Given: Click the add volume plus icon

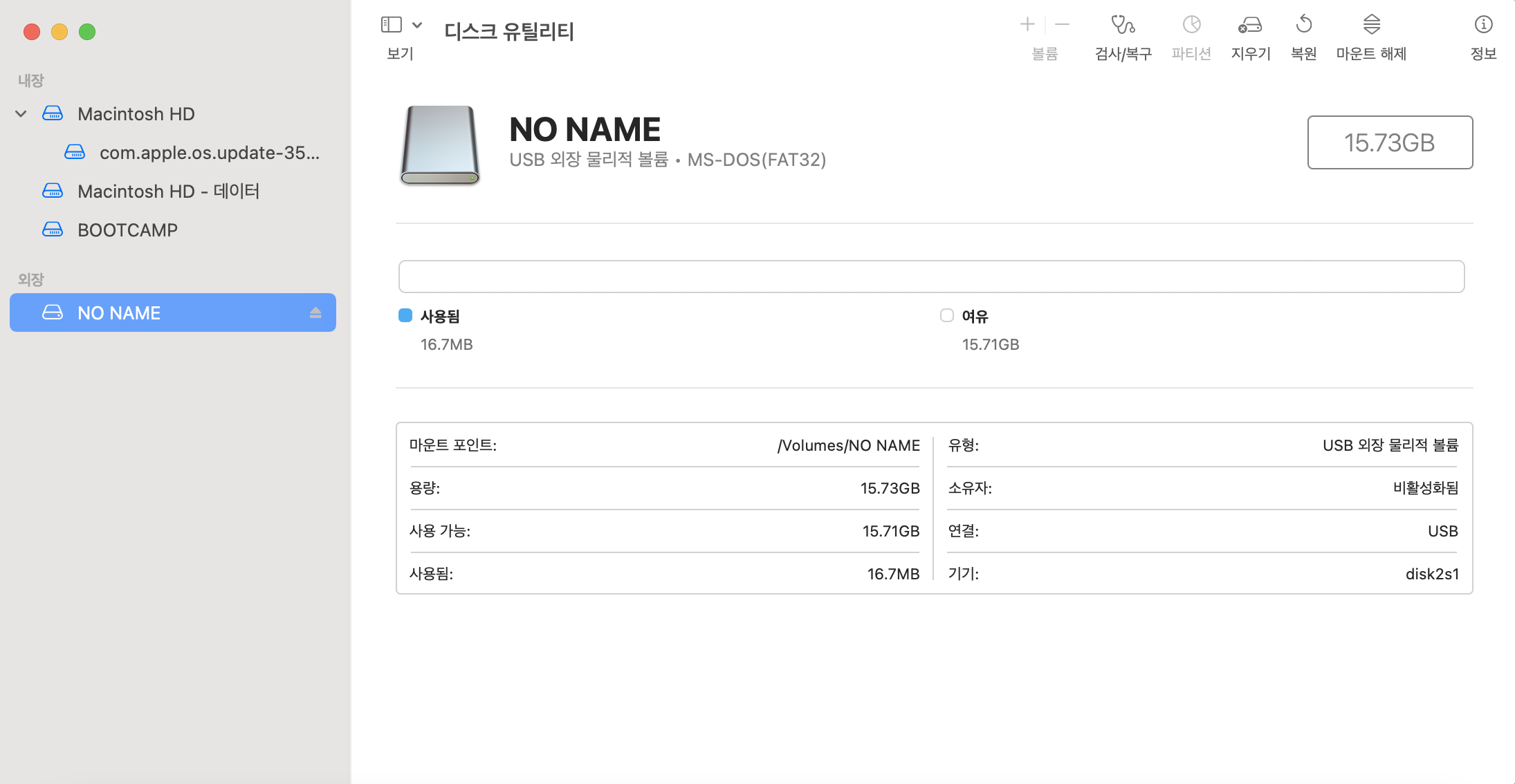Looking at the screenshot, I should tap(1027, 25).
